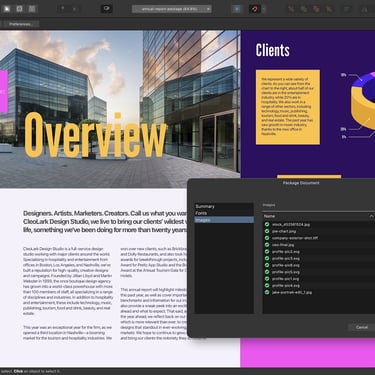This screenshot has height=375, width=375.
Task: Select Images in Package Document sidebar
Action: click(x=224, y=220)
